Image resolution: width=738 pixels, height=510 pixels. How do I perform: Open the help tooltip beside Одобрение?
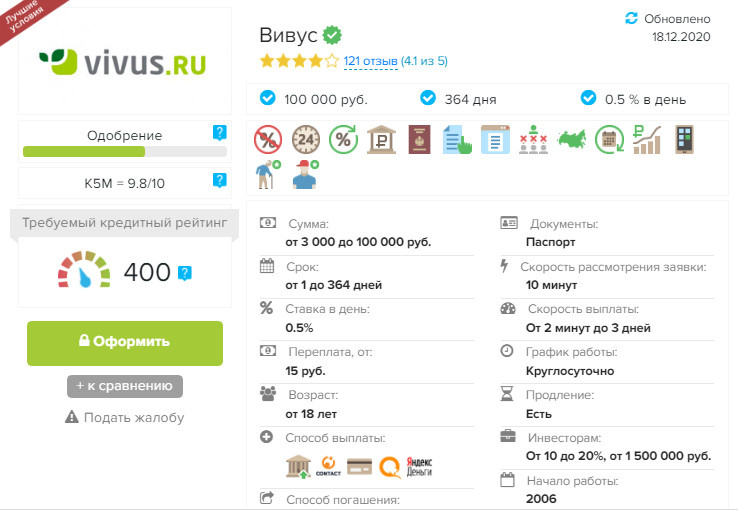tap(219, 133)
